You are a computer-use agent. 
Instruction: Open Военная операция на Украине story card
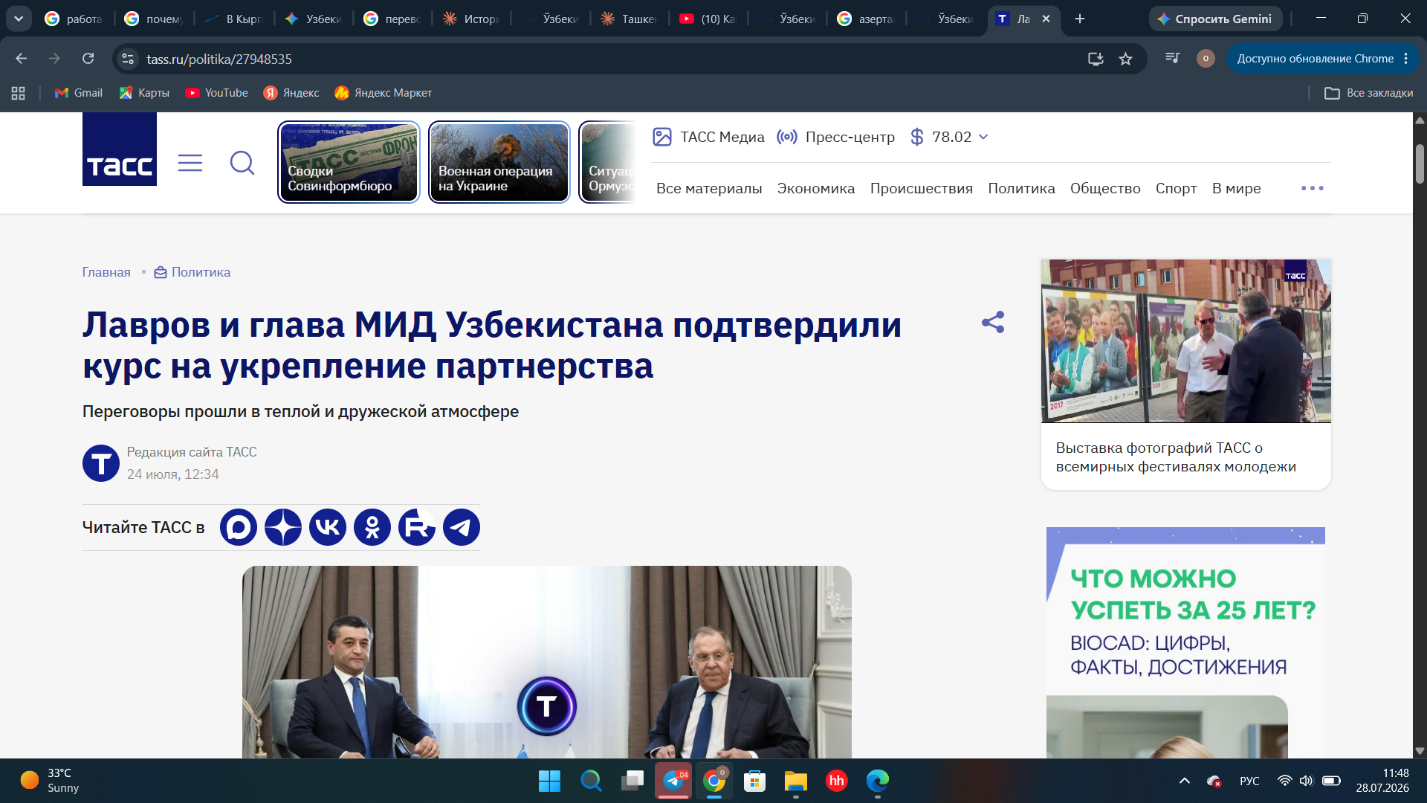499,162
